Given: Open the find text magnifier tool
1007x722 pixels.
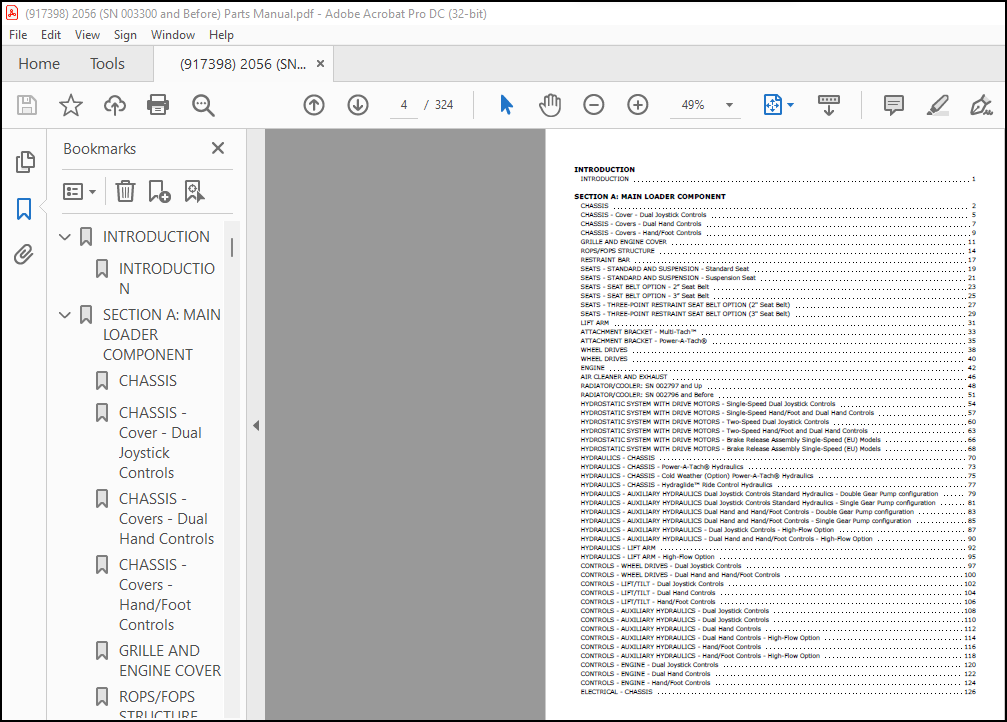Looking at the screenshot, I should click(203, 105).
